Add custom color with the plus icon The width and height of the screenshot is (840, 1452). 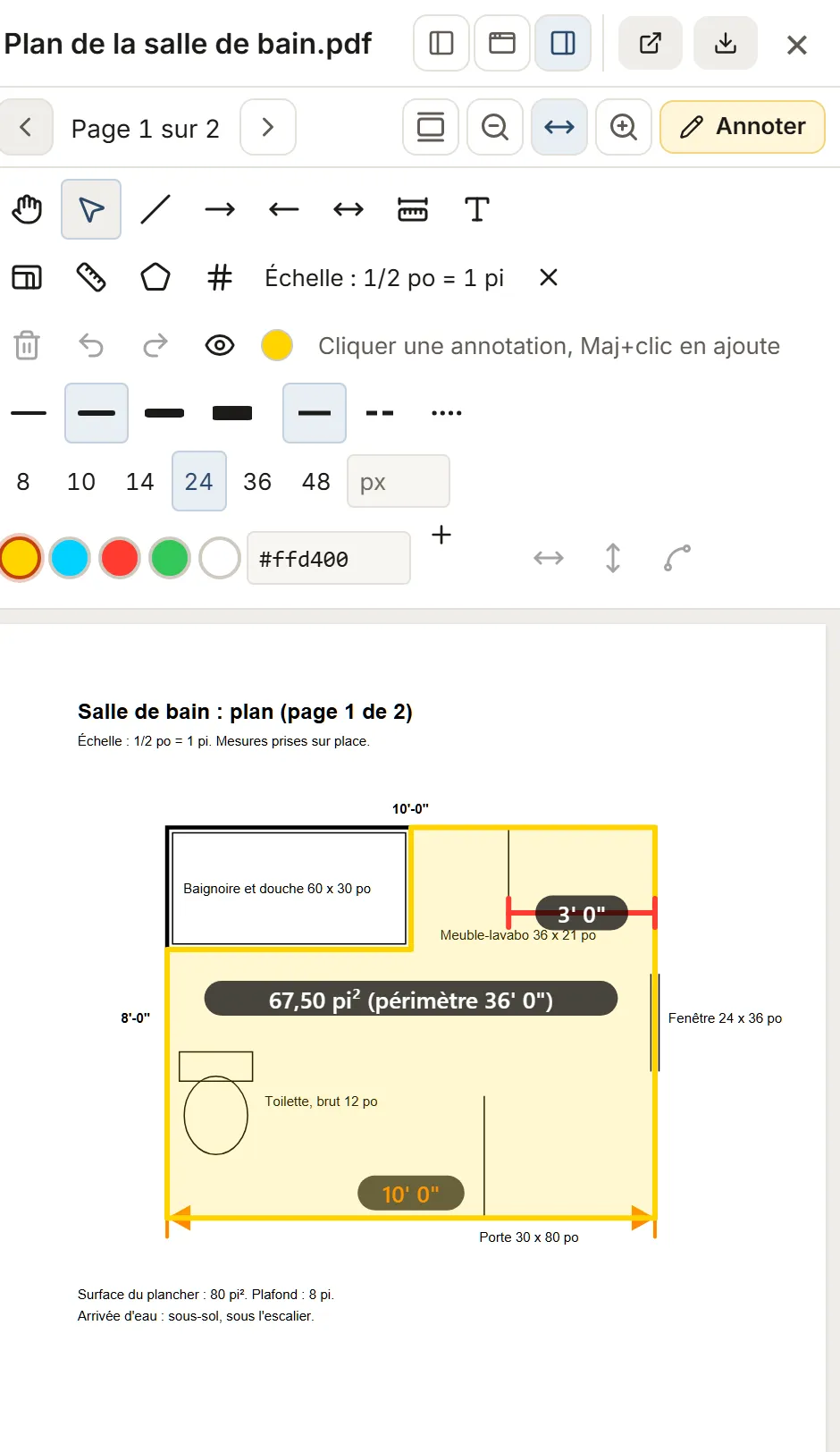pos(441,535)
